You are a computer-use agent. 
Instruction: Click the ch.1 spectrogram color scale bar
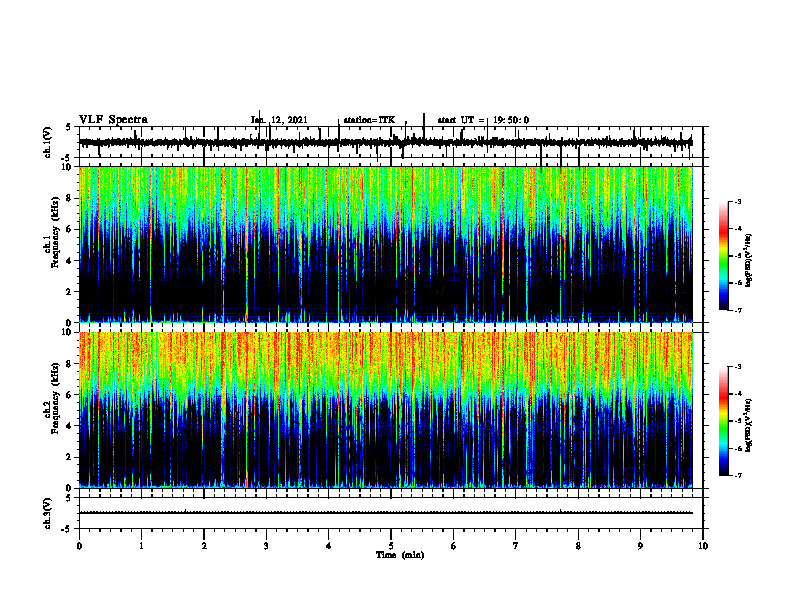(x=724, y=256)
